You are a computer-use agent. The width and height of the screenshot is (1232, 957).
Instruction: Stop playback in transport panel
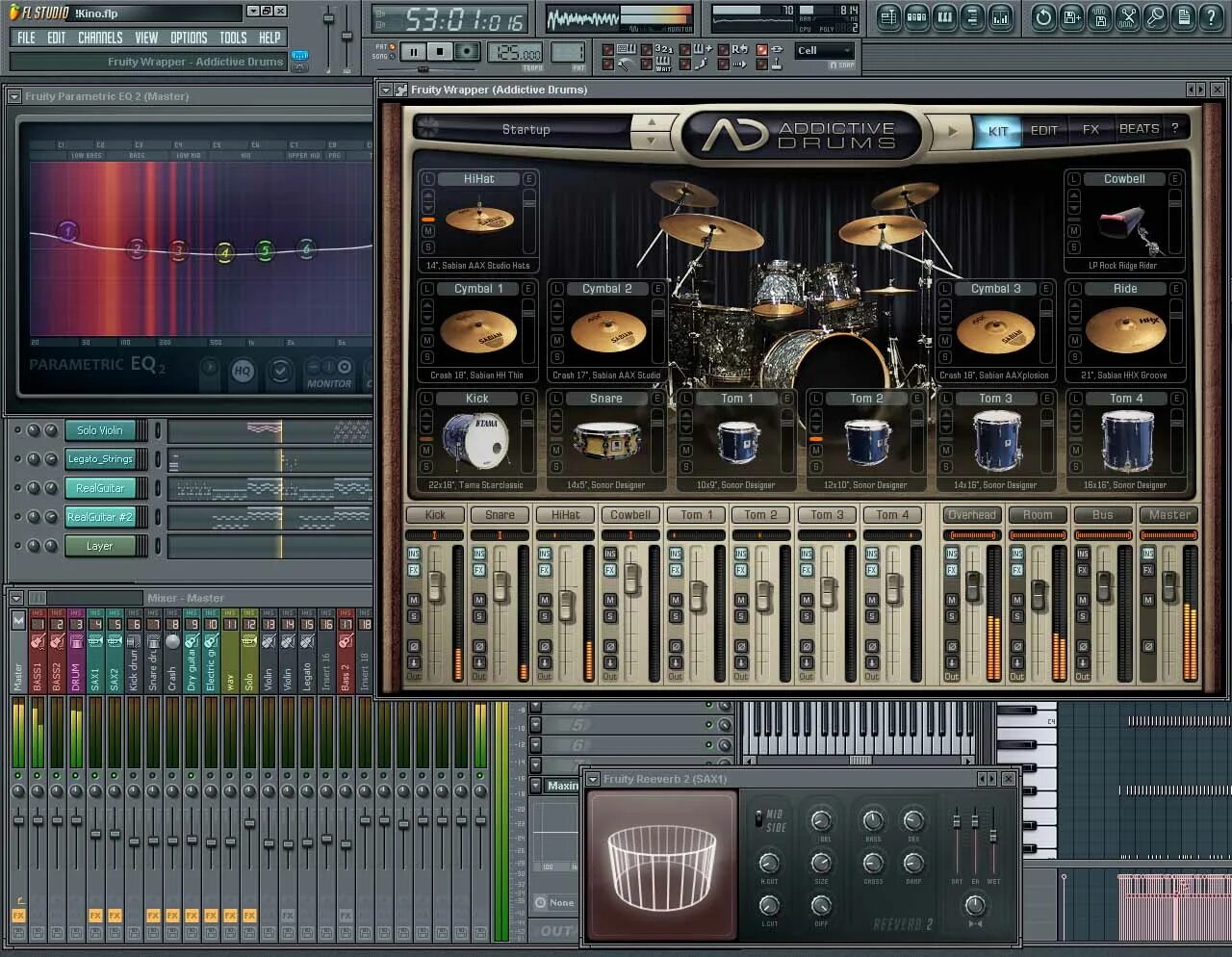(x=440, y=51)
